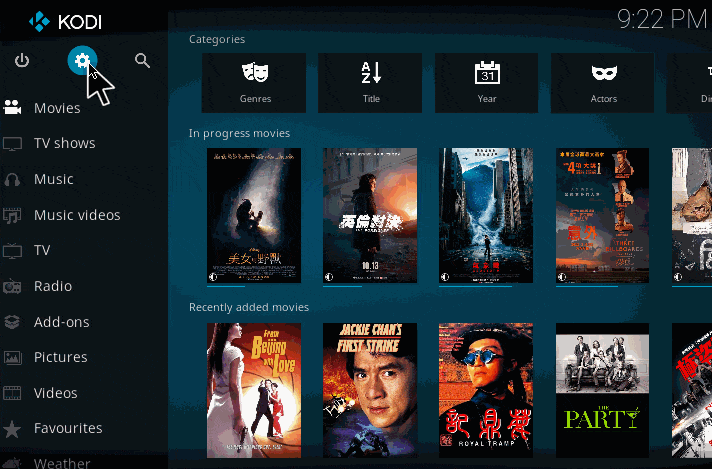
Task: Click the power button icon
Action: (x=22, y=60)
